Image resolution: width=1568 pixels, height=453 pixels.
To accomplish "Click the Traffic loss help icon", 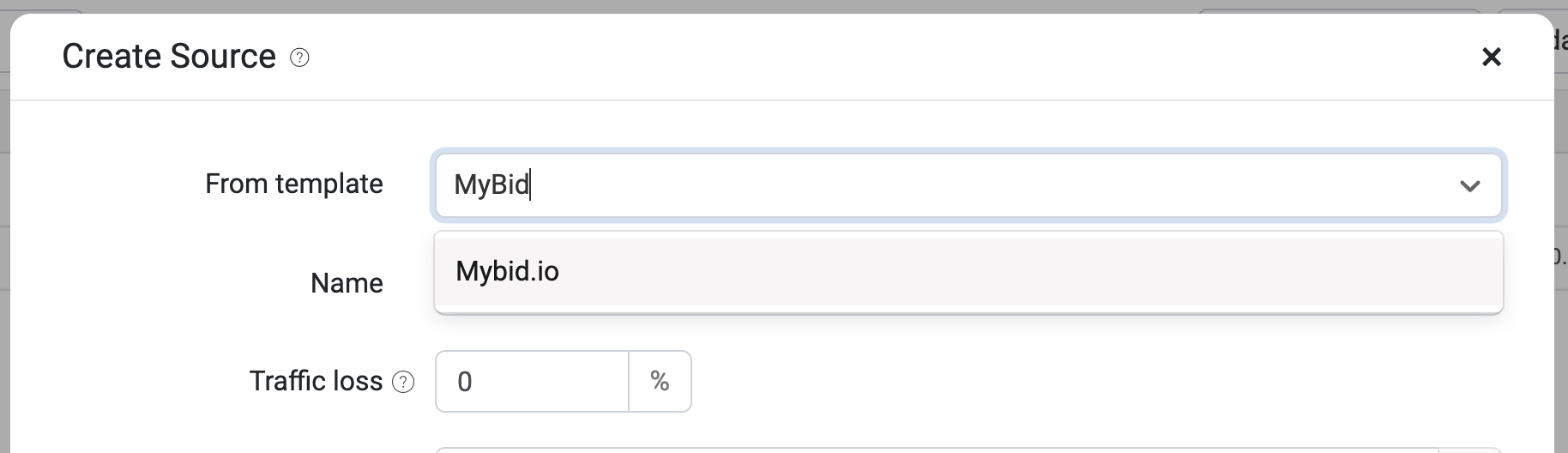I will coord(403,382).
